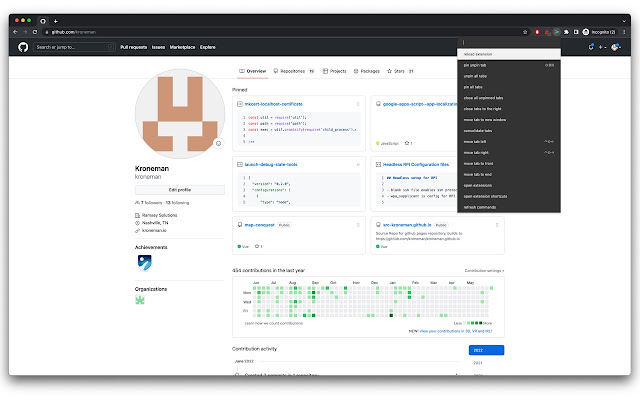
Task: Switch to the Repositories tab
Action: (294, 71)
